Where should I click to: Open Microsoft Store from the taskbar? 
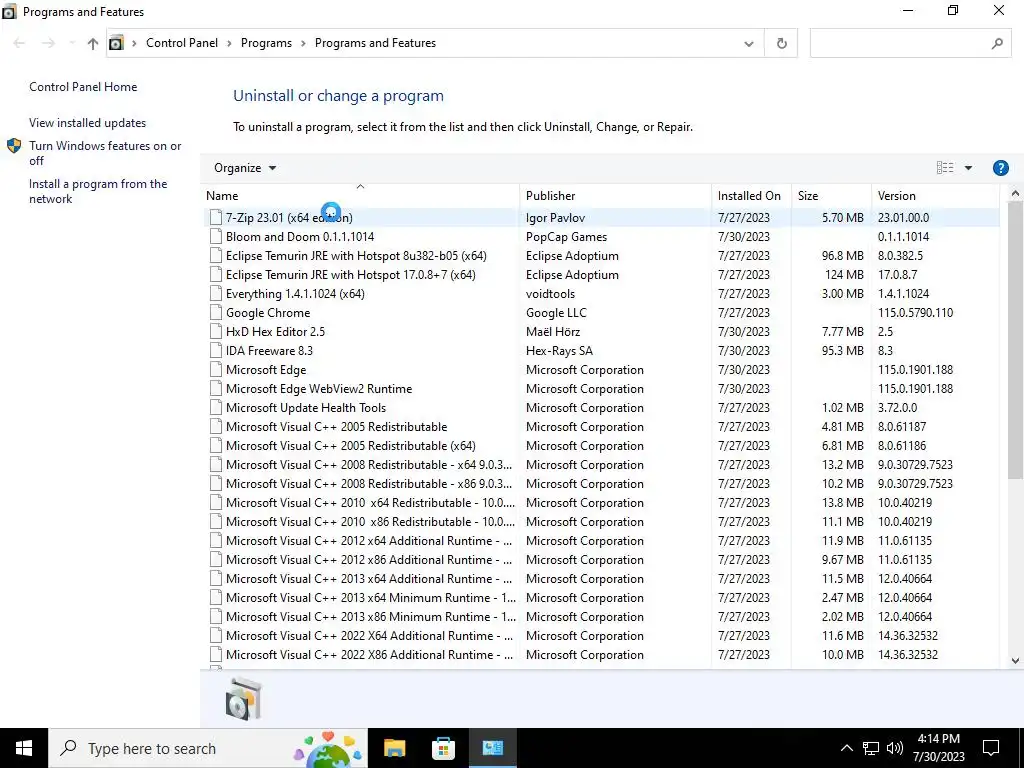(443, 748)
